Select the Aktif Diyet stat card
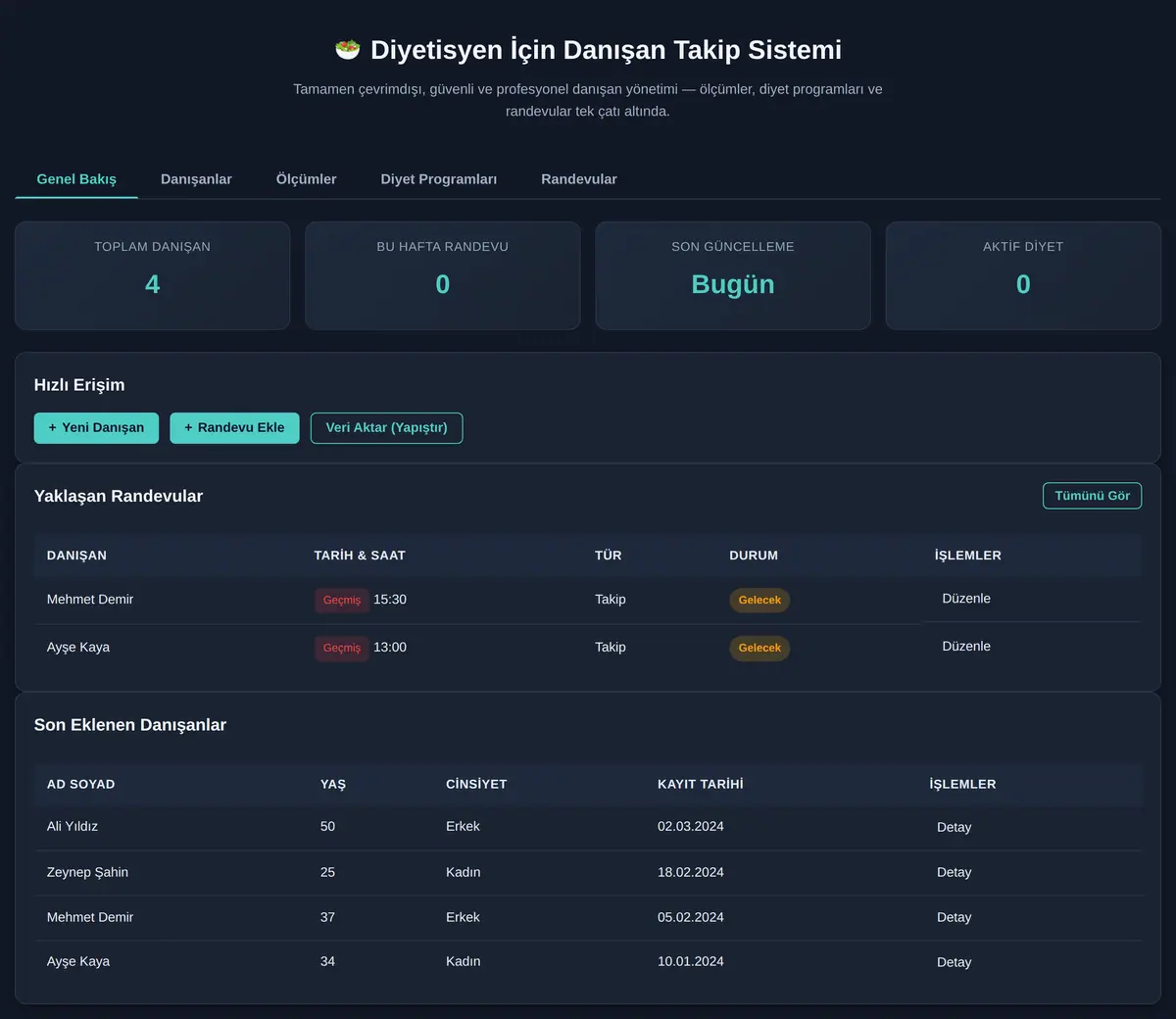Image resolution: width=1176 pixels, height=1019 pixels. point(1023,275)
